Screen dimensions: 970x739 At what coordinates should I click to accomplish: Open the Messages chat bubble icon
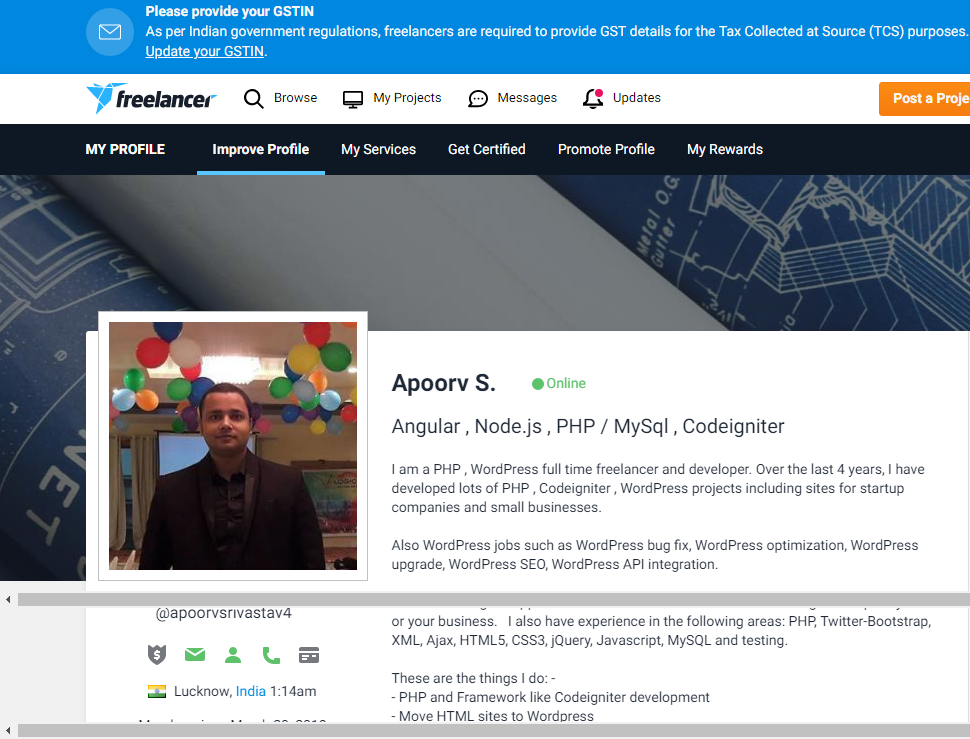click(x=478, y=99)
